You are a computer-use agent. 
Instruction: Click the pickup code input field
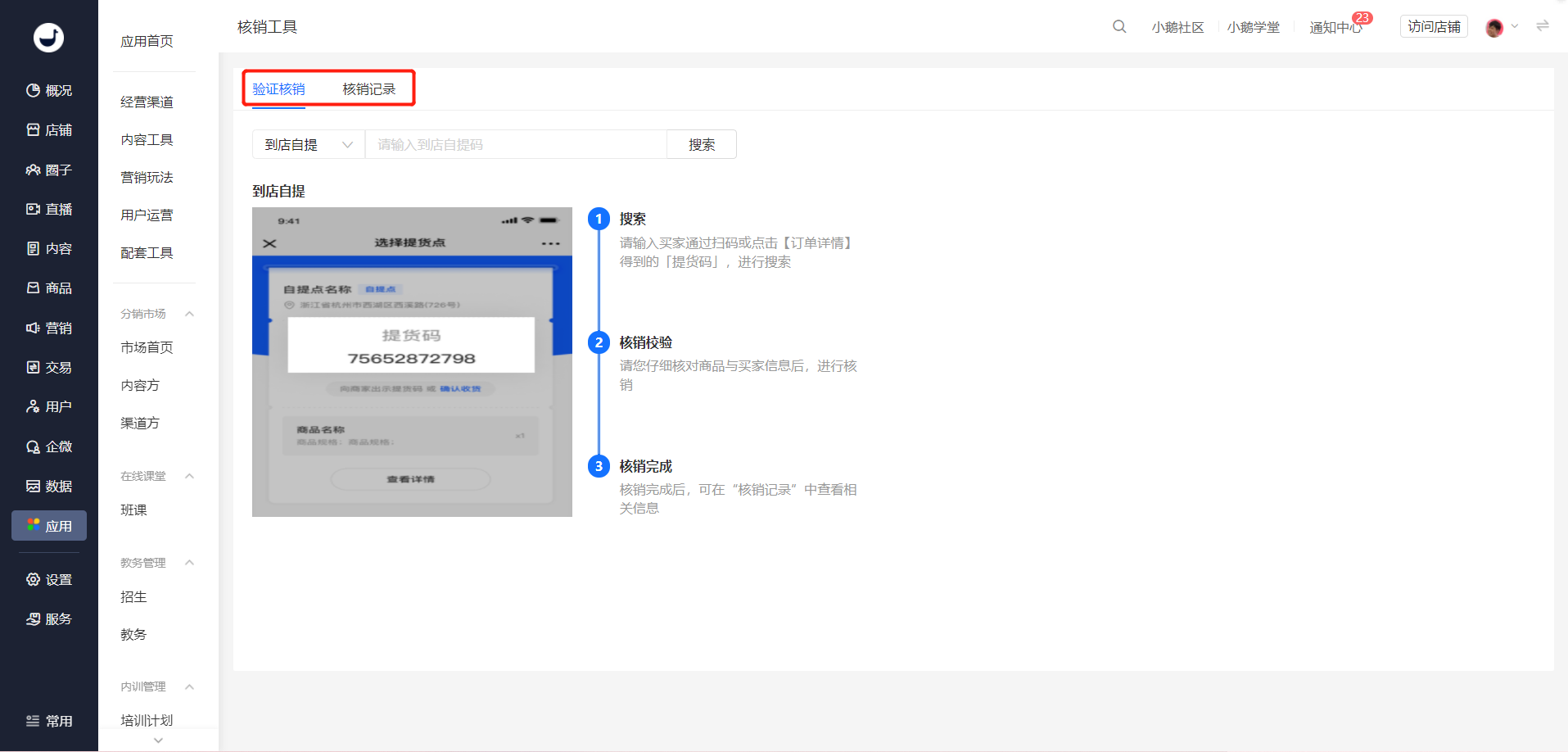tap(516, 144)
